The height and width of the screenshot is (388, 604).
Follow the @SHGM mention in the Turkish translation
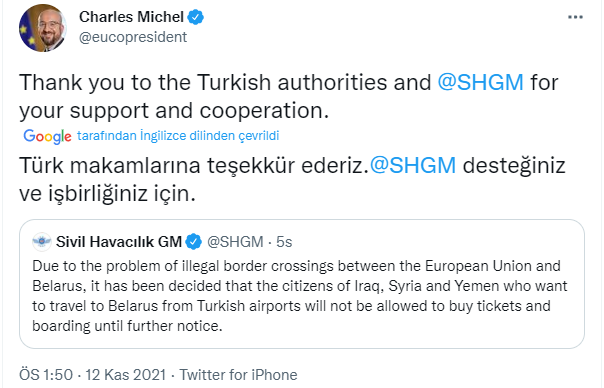coord(413,165)
